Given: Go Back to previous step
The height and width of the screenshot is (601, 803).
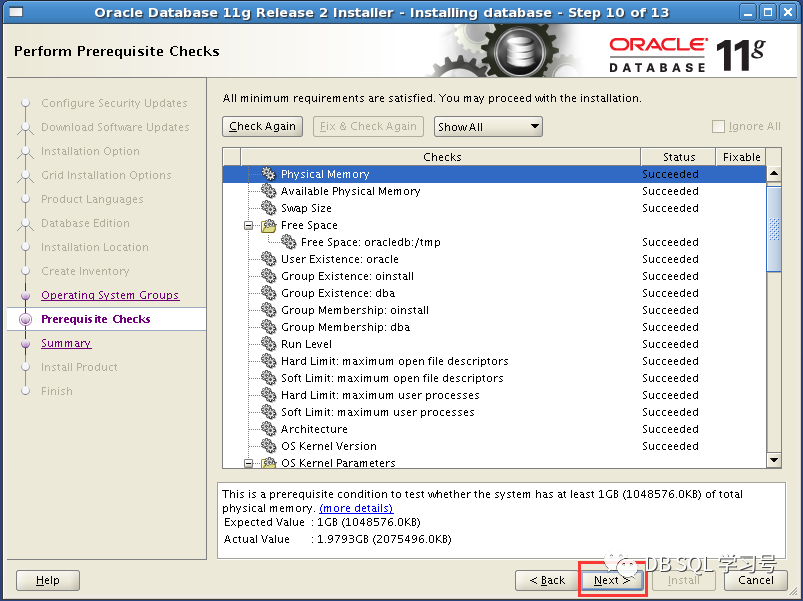Looking at the screenshot, I should click(547, 580).
